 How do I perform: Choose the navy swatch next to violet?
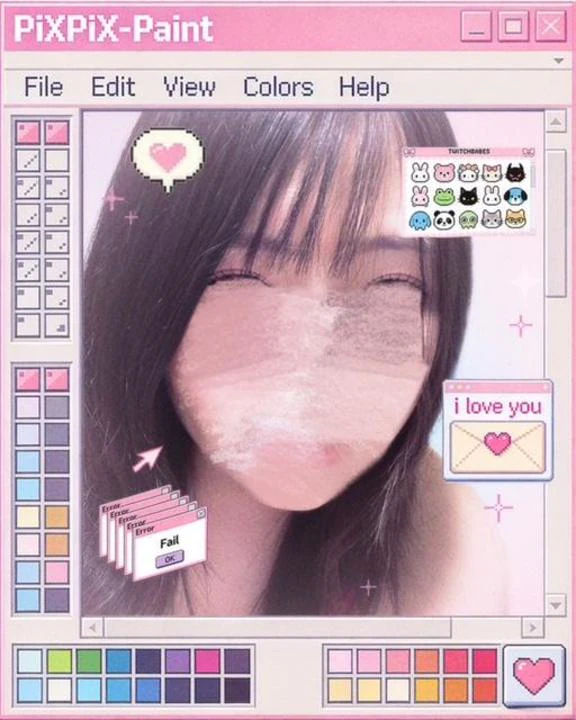click(148, 661)
